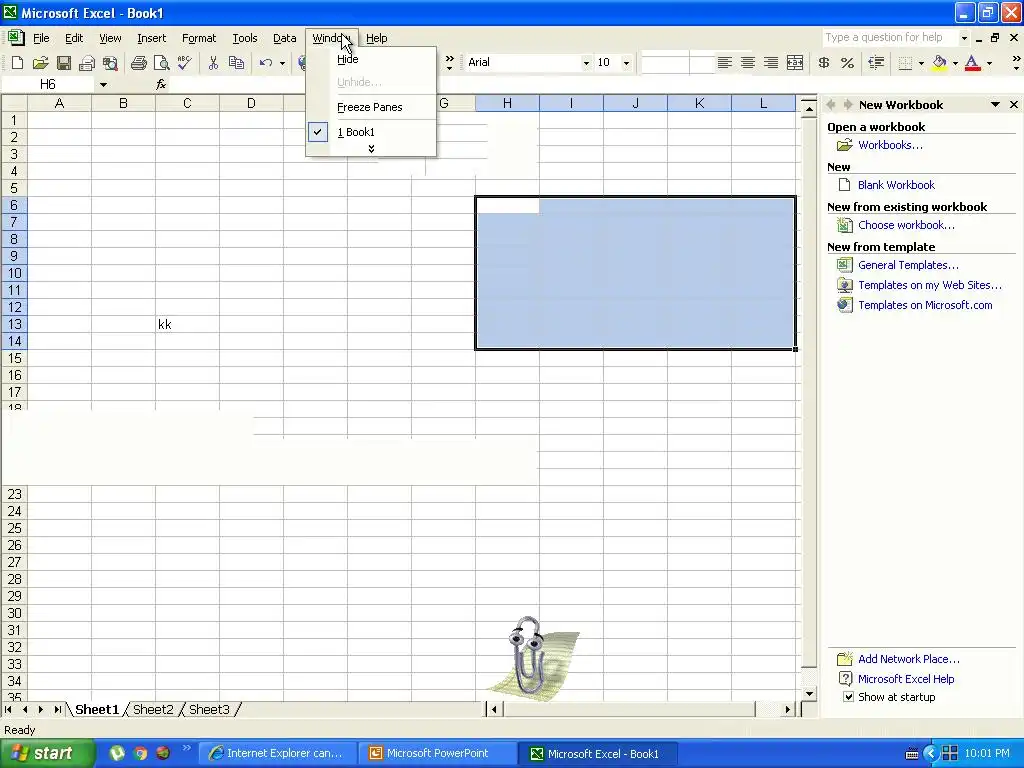Click the Align Left icon
The height and width of the screenshot is (768, 1024).
[x=724, y=63]
